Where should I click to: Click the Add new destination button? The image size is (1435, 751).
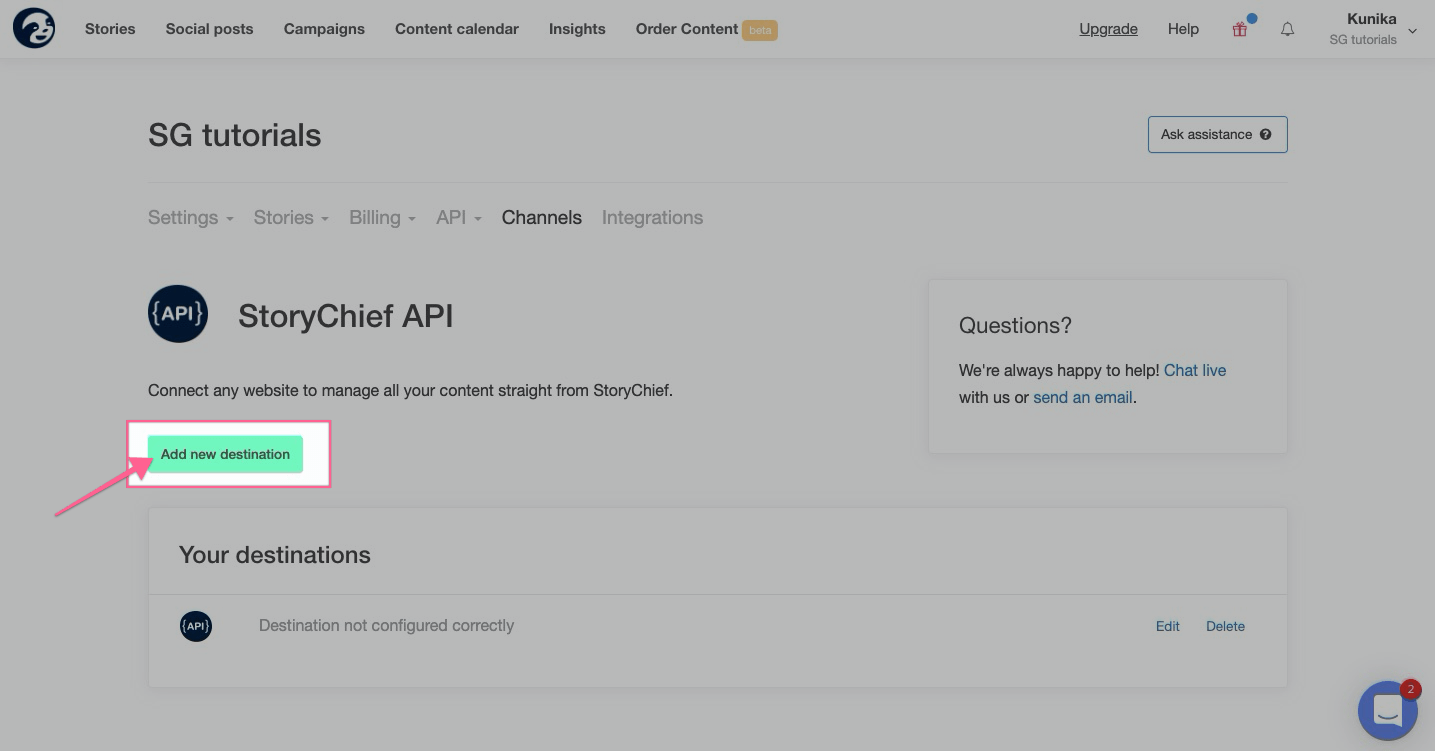(225, 454)
